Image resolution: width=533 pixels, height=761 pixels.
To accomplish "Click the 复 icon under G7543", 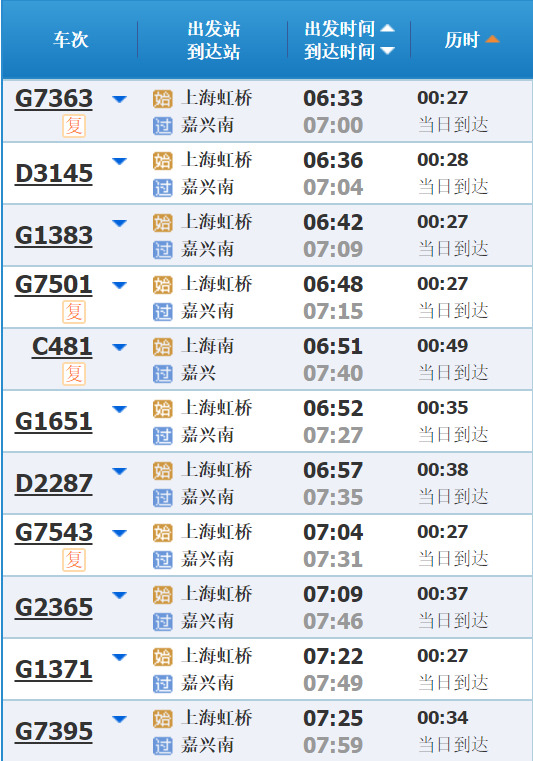I will pos(74,560).
